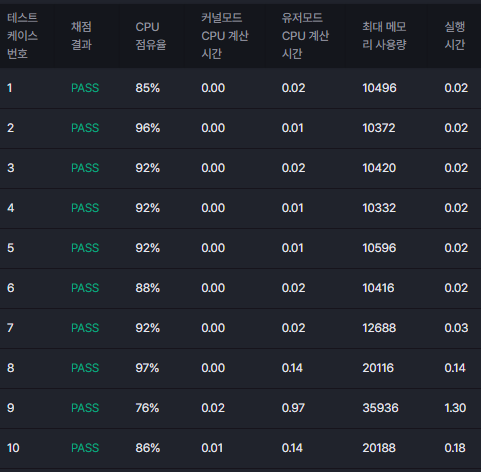Click the 채점 결과 column header
The width and height of the screenshot is (481, 472).
81,36
